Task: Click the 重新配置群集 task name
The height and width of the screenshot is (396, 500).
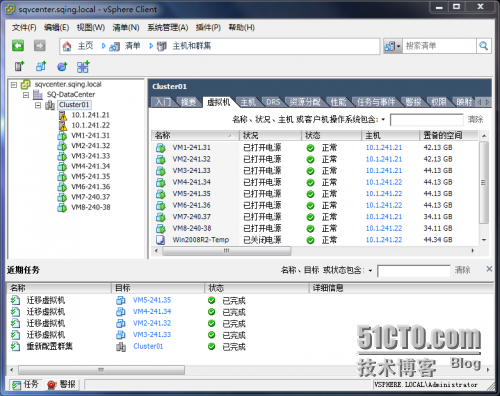Action: (x=49, y=347)
